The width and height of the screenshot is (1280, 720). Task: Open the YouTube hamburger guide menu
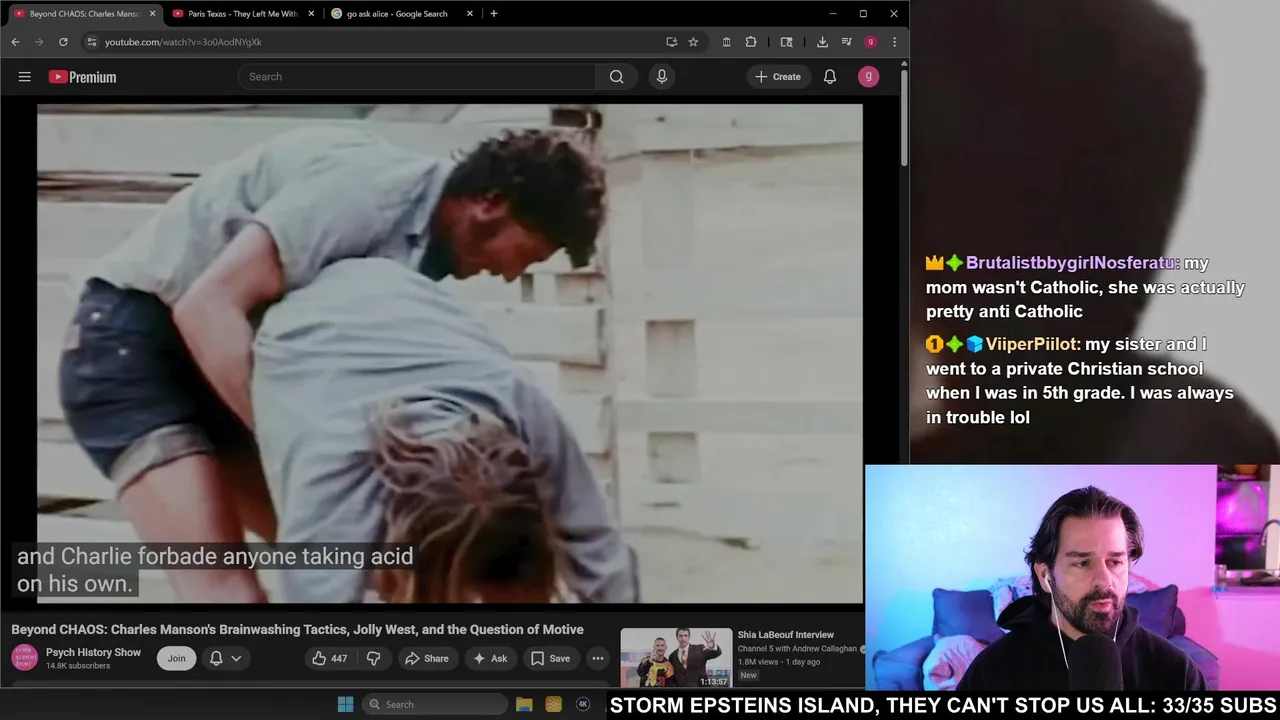click(24, 77)
